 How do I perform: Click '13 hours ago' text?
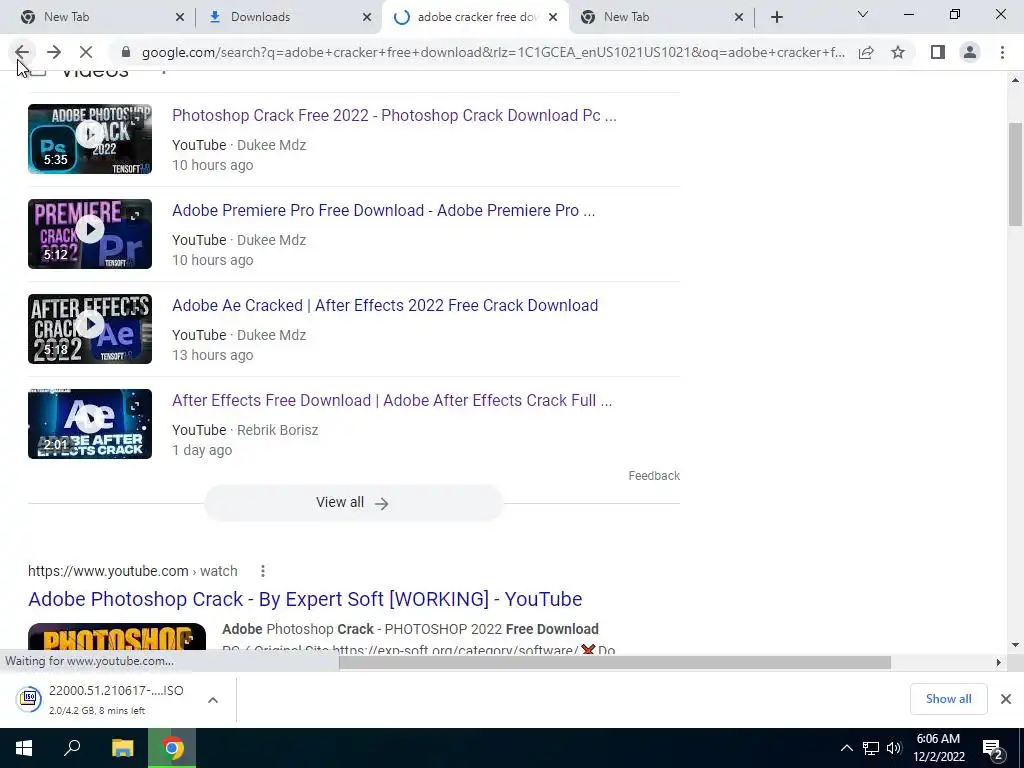click(x=212, y=355)
